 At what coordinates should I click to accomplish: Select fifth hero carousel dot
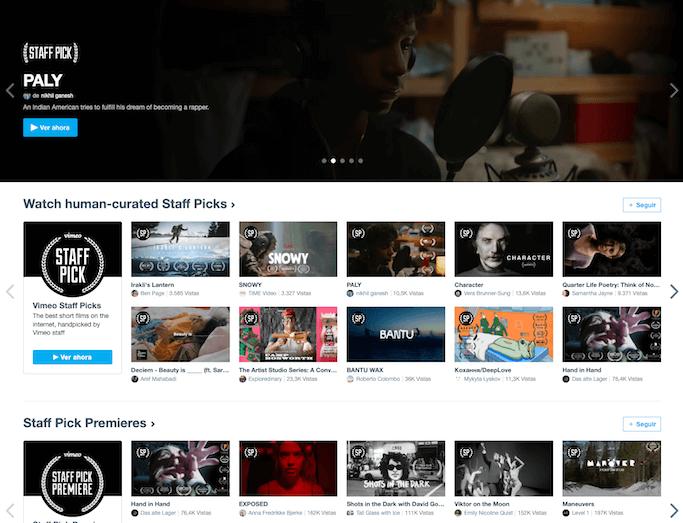point(361,161)
